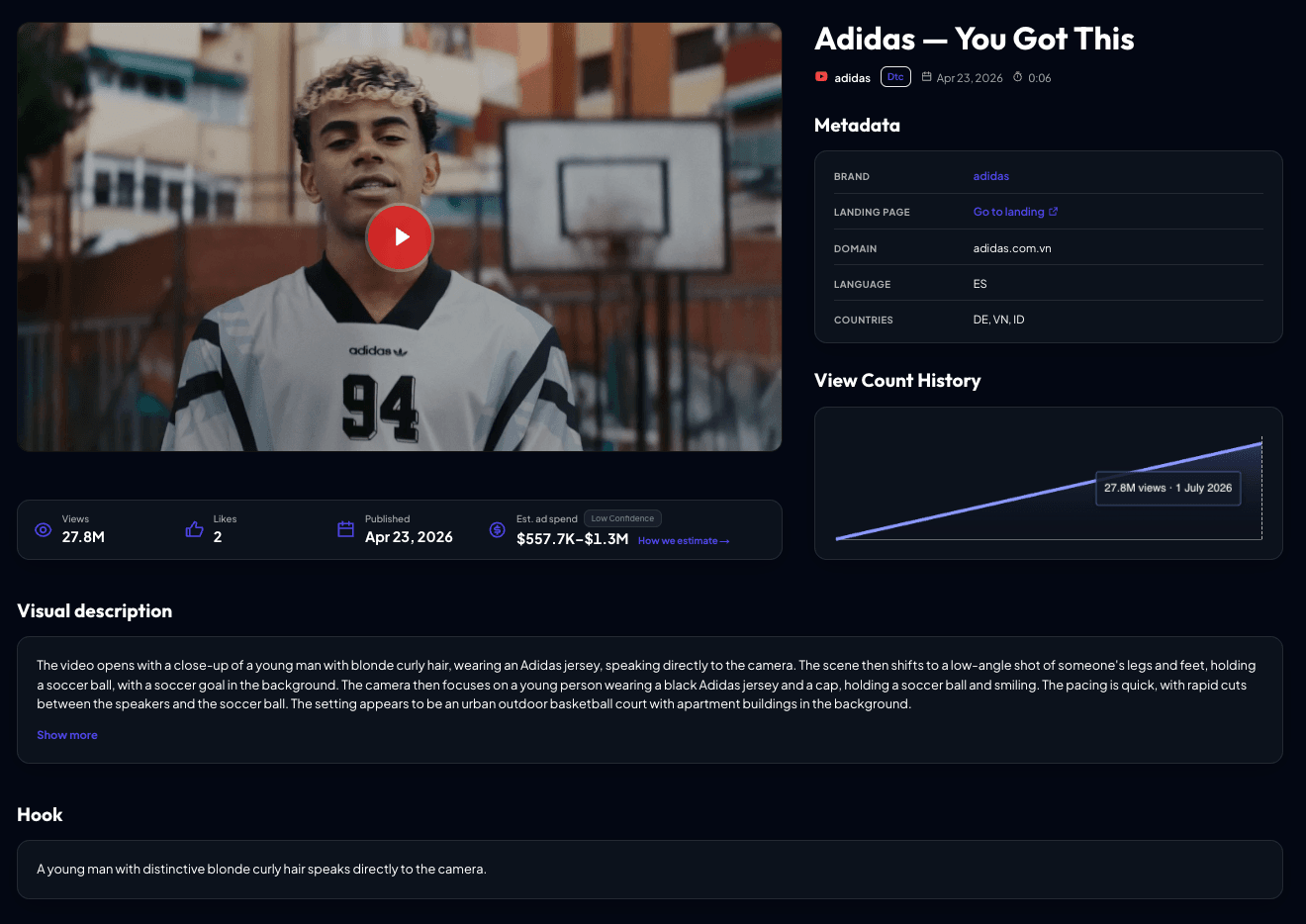
Task: Click the calendar icon next to Apr 23, 2026
Action: [927, 76]
